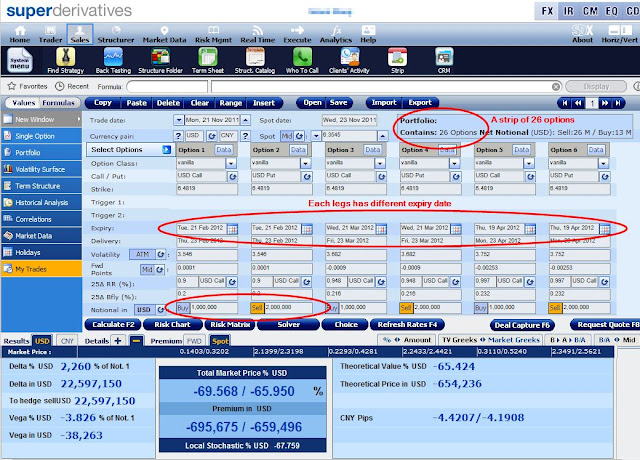This screenshot has height=460, width=640.
Task: Open Clients' Activity icon
Action: pos(349,60)
